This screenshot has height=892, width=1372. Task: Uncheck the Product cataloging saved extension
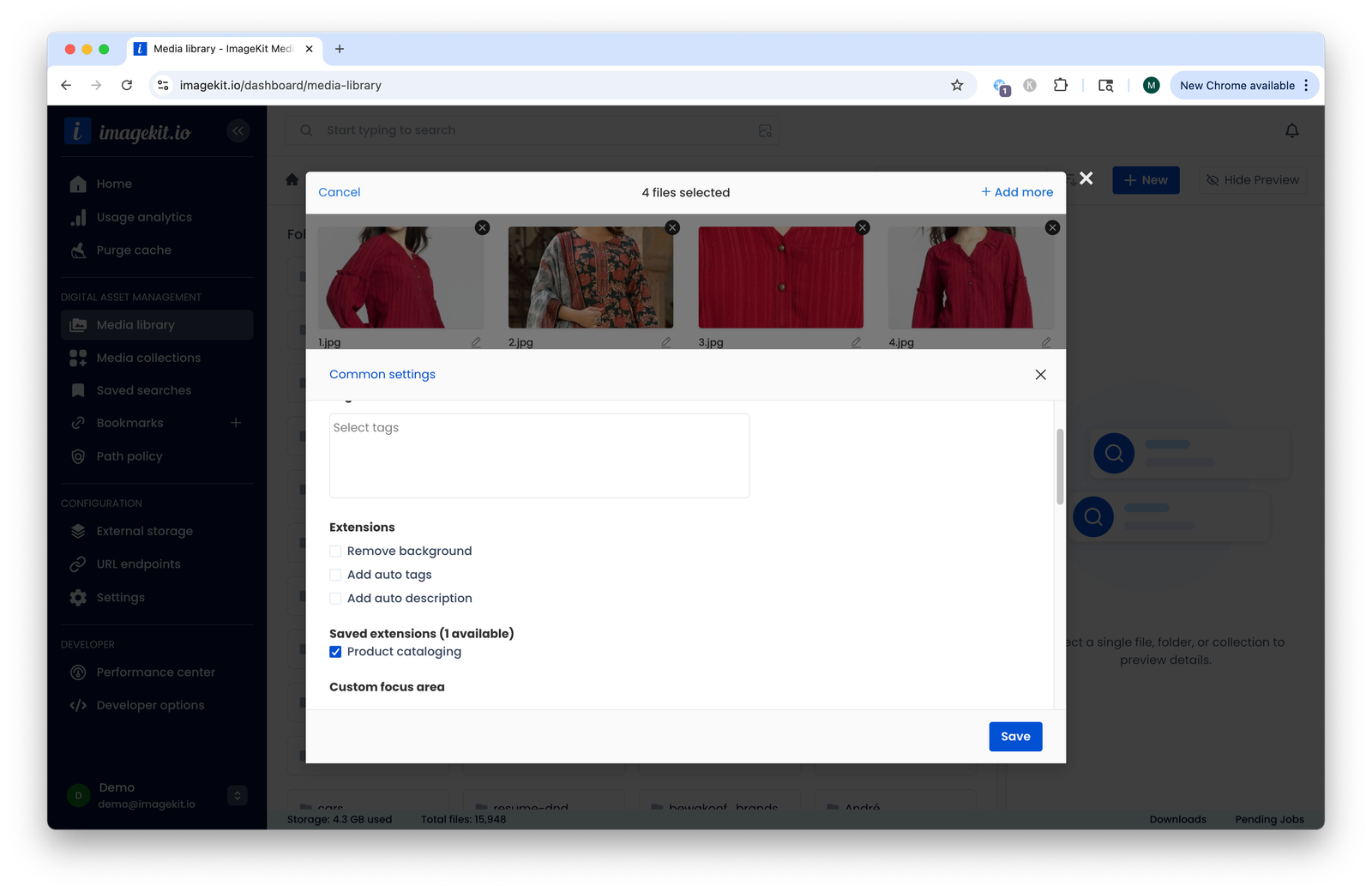[x=335, y=652]
